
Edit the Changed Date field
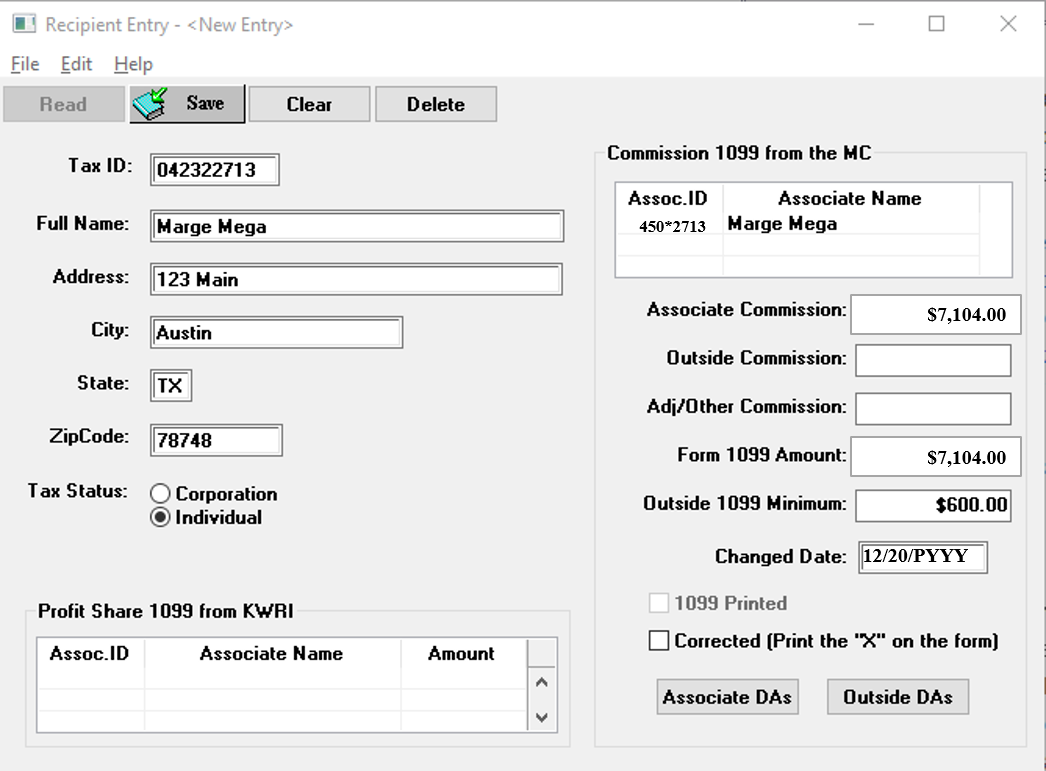922,557
